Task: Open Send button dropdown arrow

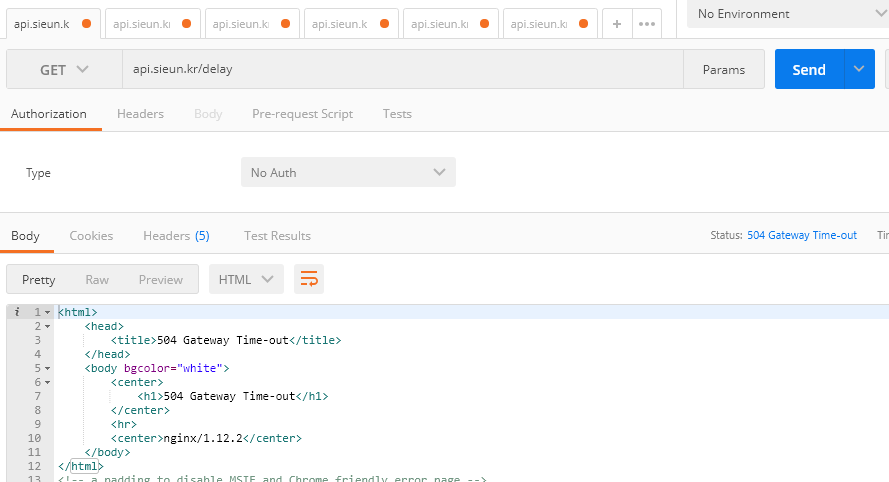Action: pos(859,69)
